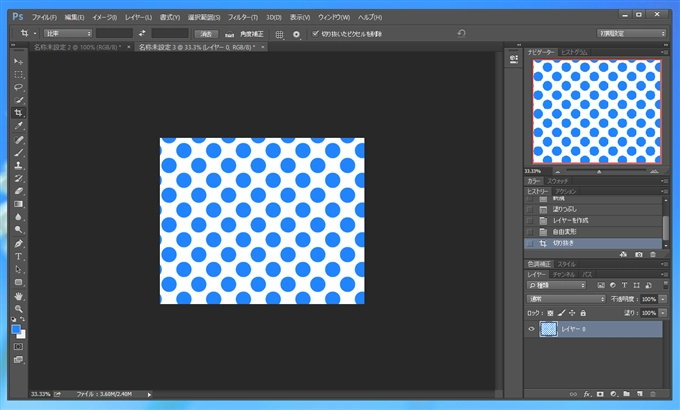Reset the crop with the undo arrow
This screenshot has height=410, width=680.
point(461,33)
